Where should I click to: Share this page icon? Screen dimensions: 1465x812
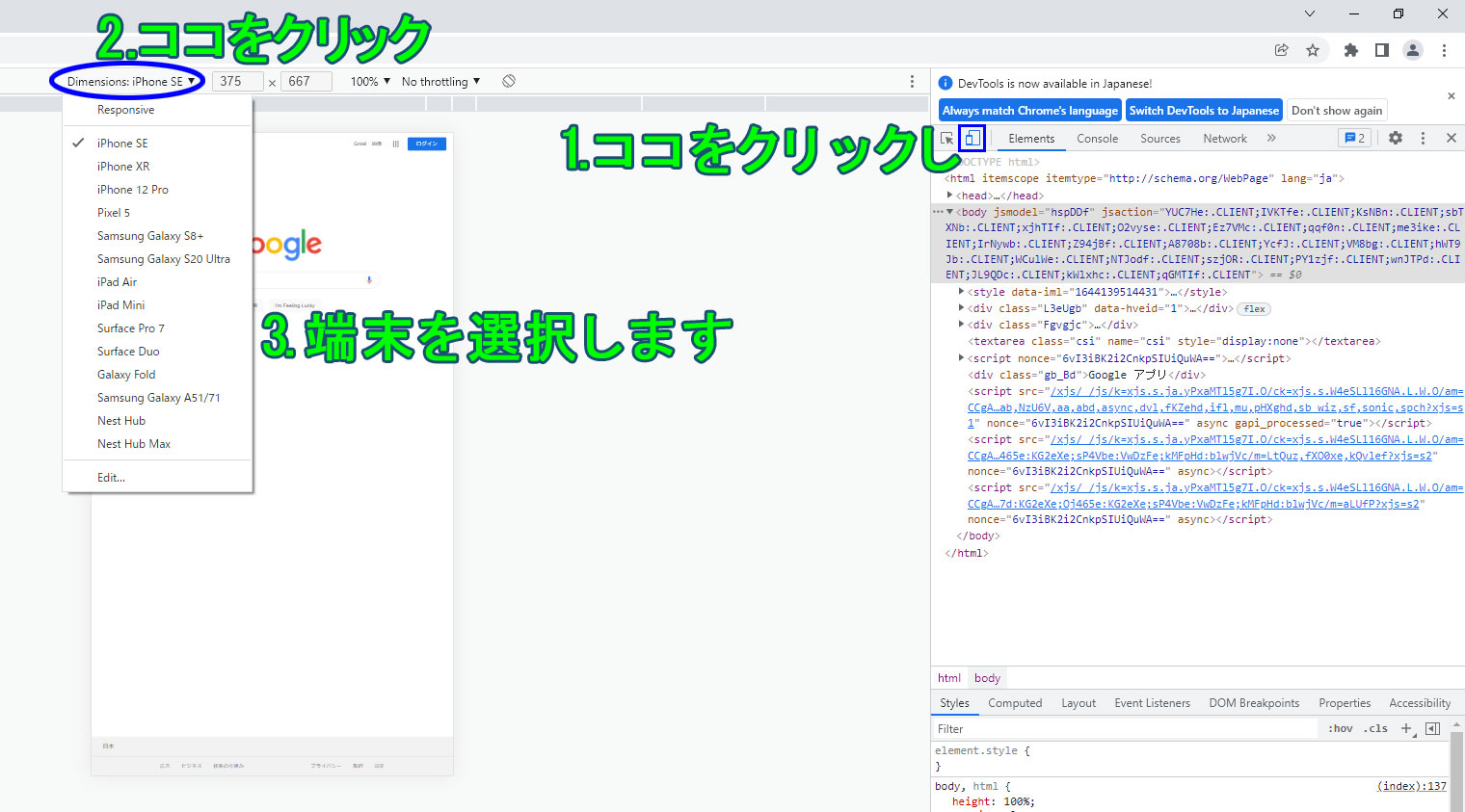point(1281,50)
